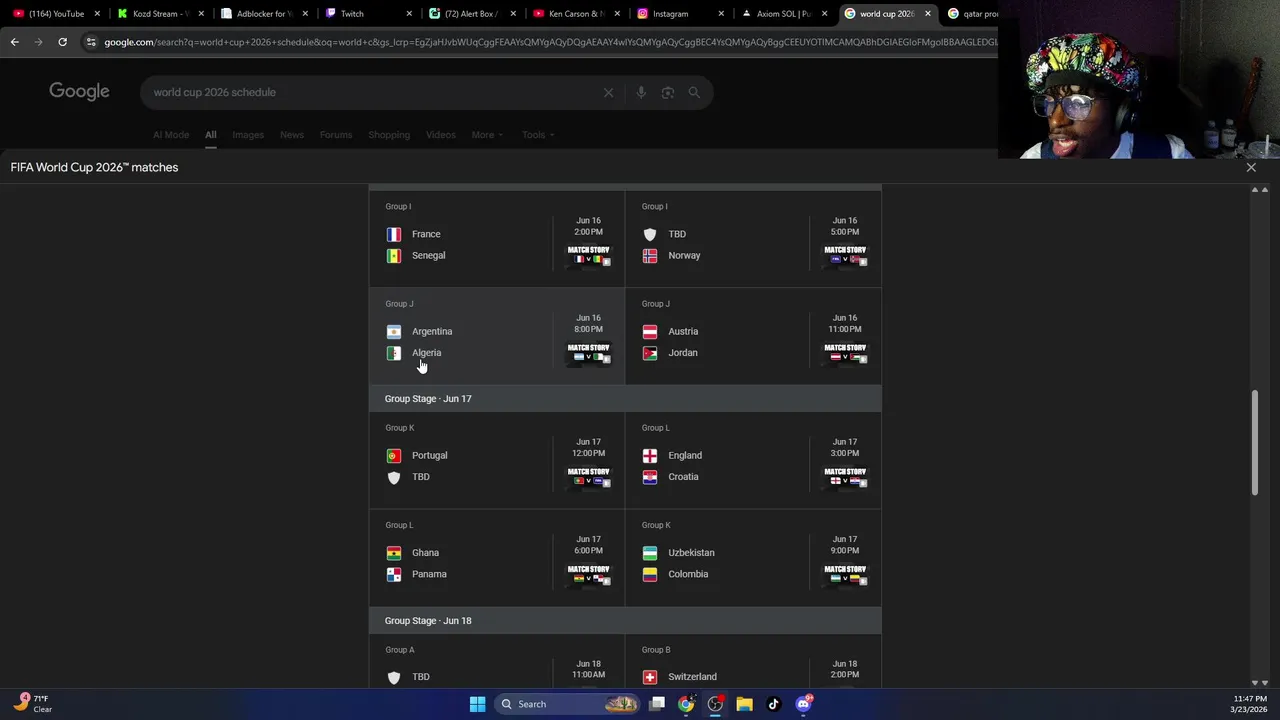Image resolution: width=1280 pixels, height=720 pixels.
Task: Click the google.com address bar URL
Action: point(550,42)
